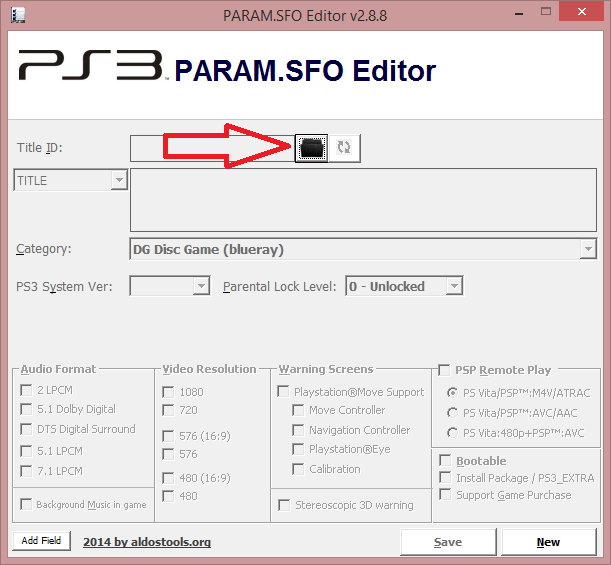Check the plain 480 resolution box
The height and width of the screenshot is (565, 611).
click(168, 496)
